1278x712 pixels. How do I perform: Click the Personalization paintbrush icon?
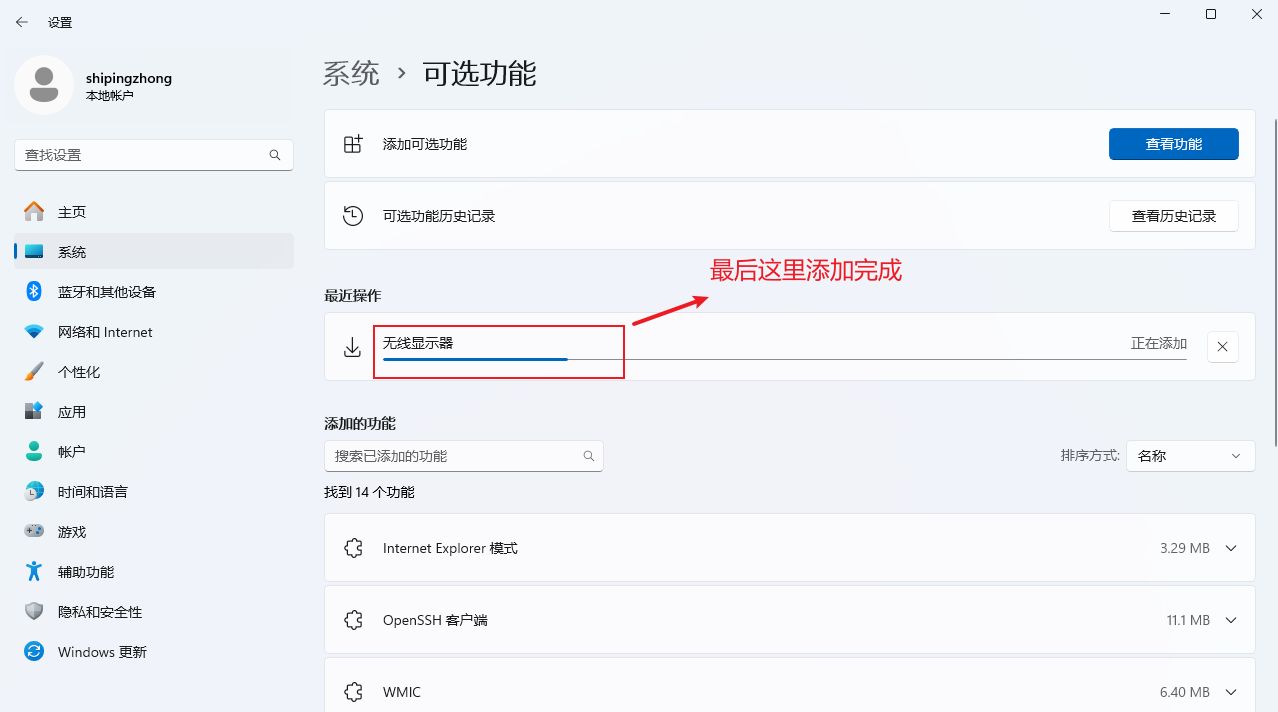(34, 372)
